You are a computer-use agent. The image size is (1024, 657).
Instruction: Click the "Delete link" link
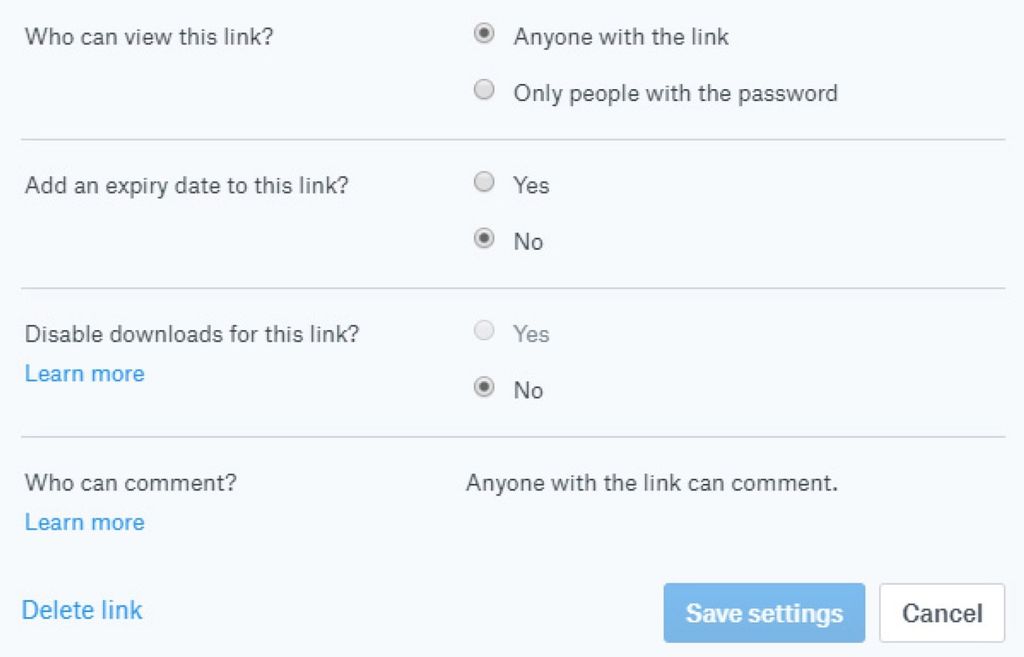tap(82, 610)
